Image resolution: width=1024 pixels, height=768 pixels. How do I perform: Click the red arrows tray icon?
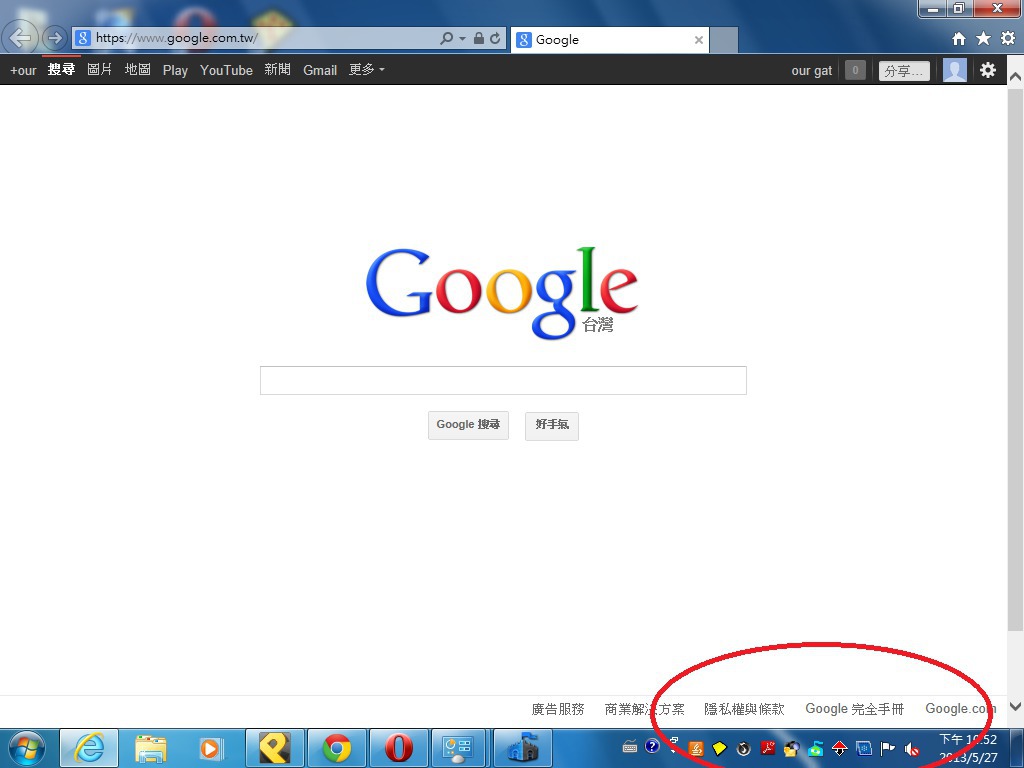[x=840, y=748]
